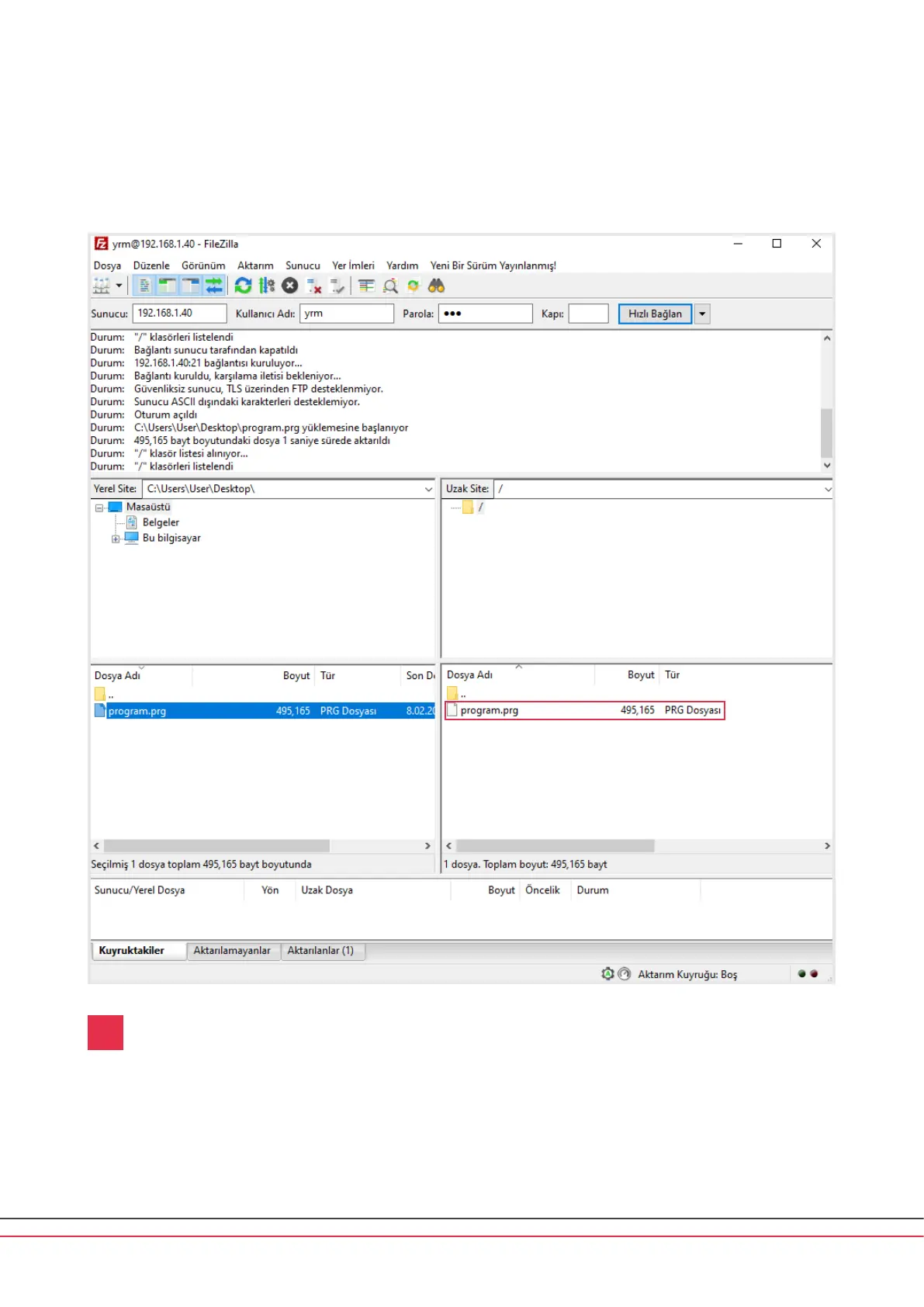
Task: Select Bu bilgisayar in local tree
Action: point(171,538)
